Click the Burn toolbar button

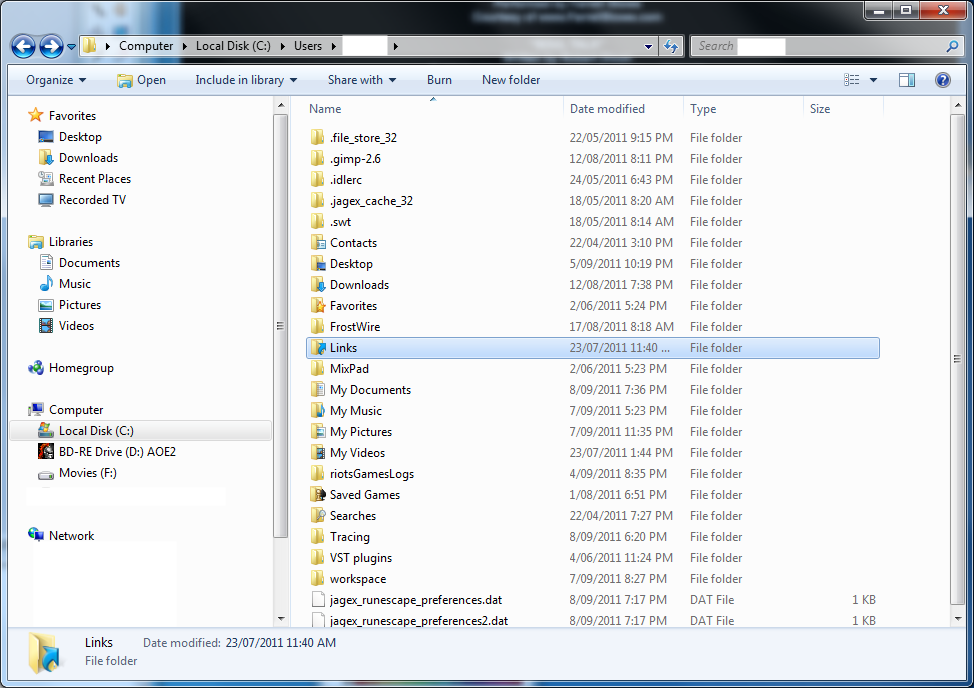click(439, 80)
